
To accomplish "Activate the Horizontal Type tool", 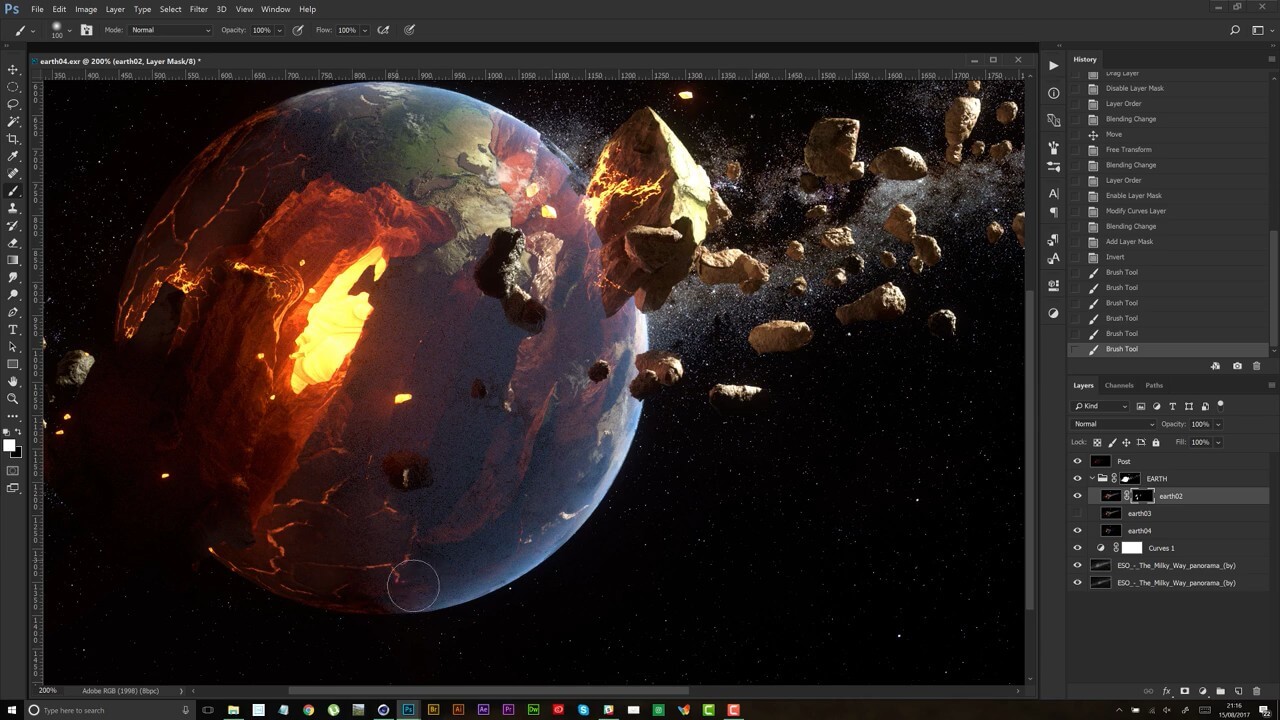I will click(13, 329).
